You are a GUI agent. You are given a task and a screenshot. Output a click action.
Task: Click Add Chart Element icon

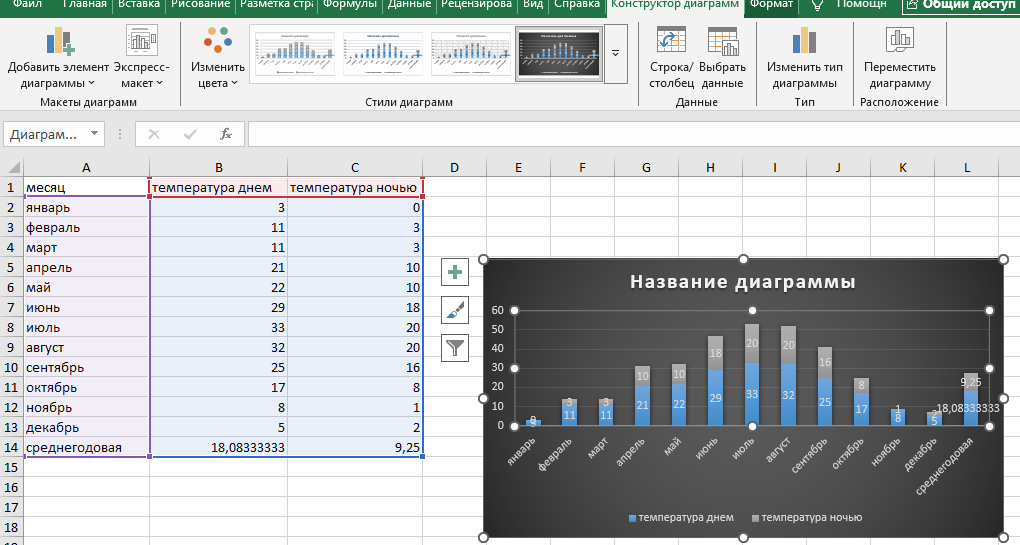60,42
